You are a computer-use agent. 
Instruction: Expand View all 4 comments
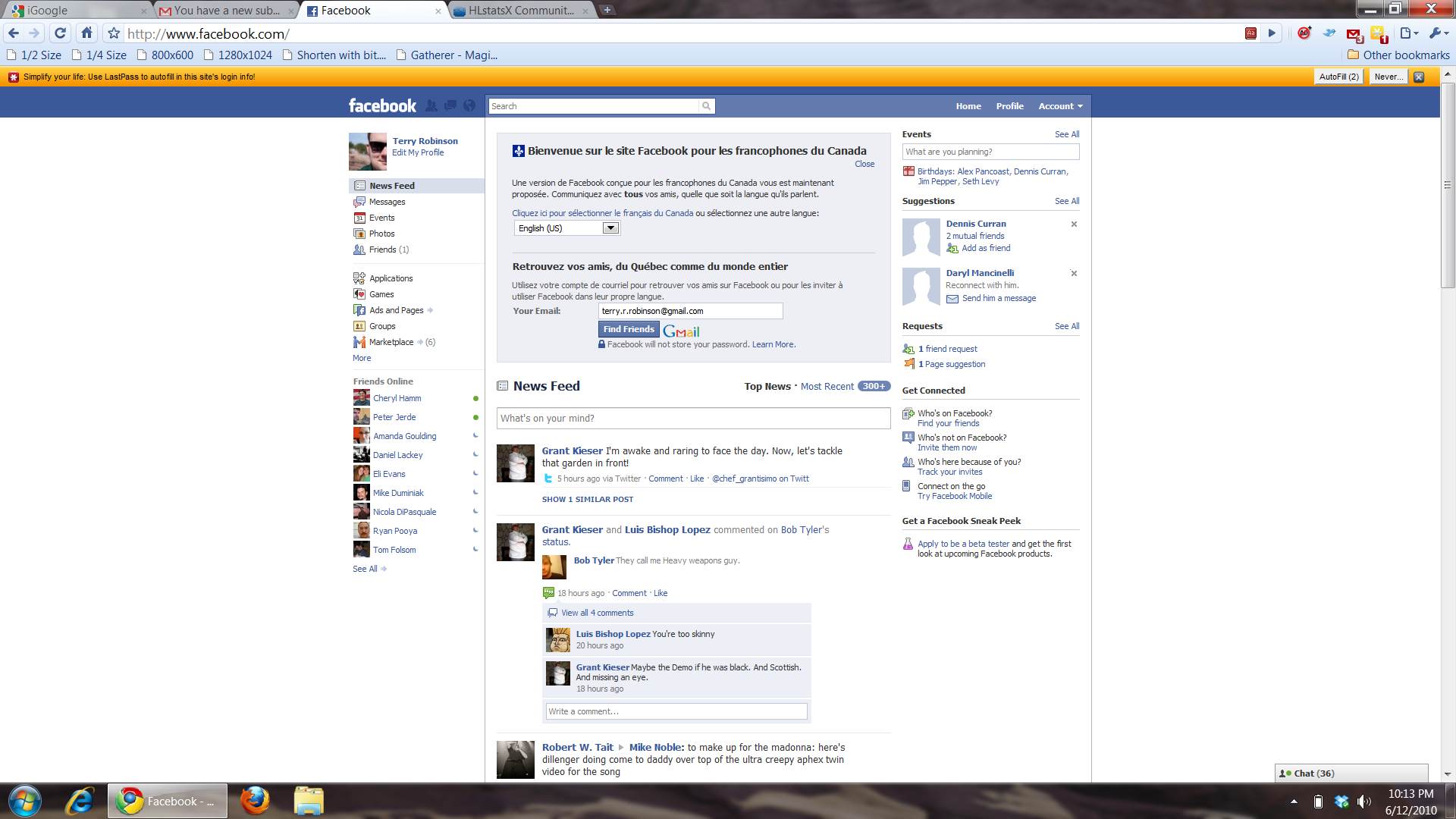point(597,613)
